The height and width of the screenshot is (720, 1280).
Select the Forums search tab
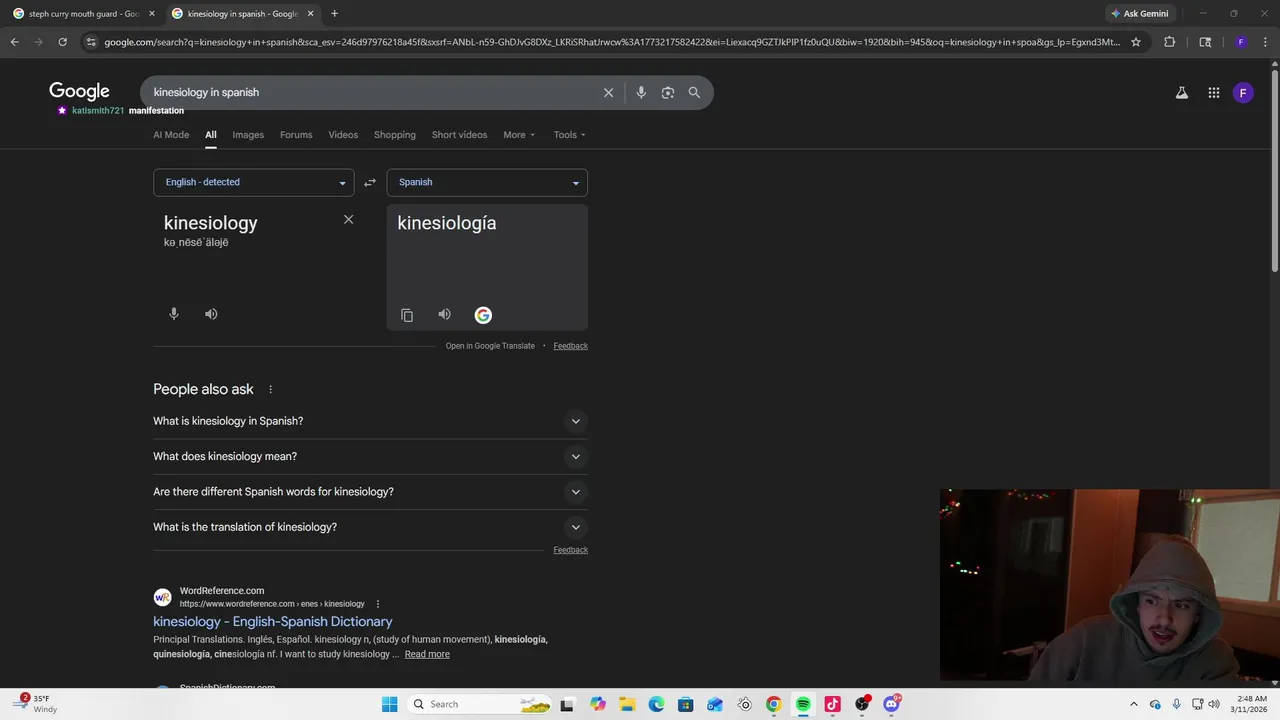point(296,135)
